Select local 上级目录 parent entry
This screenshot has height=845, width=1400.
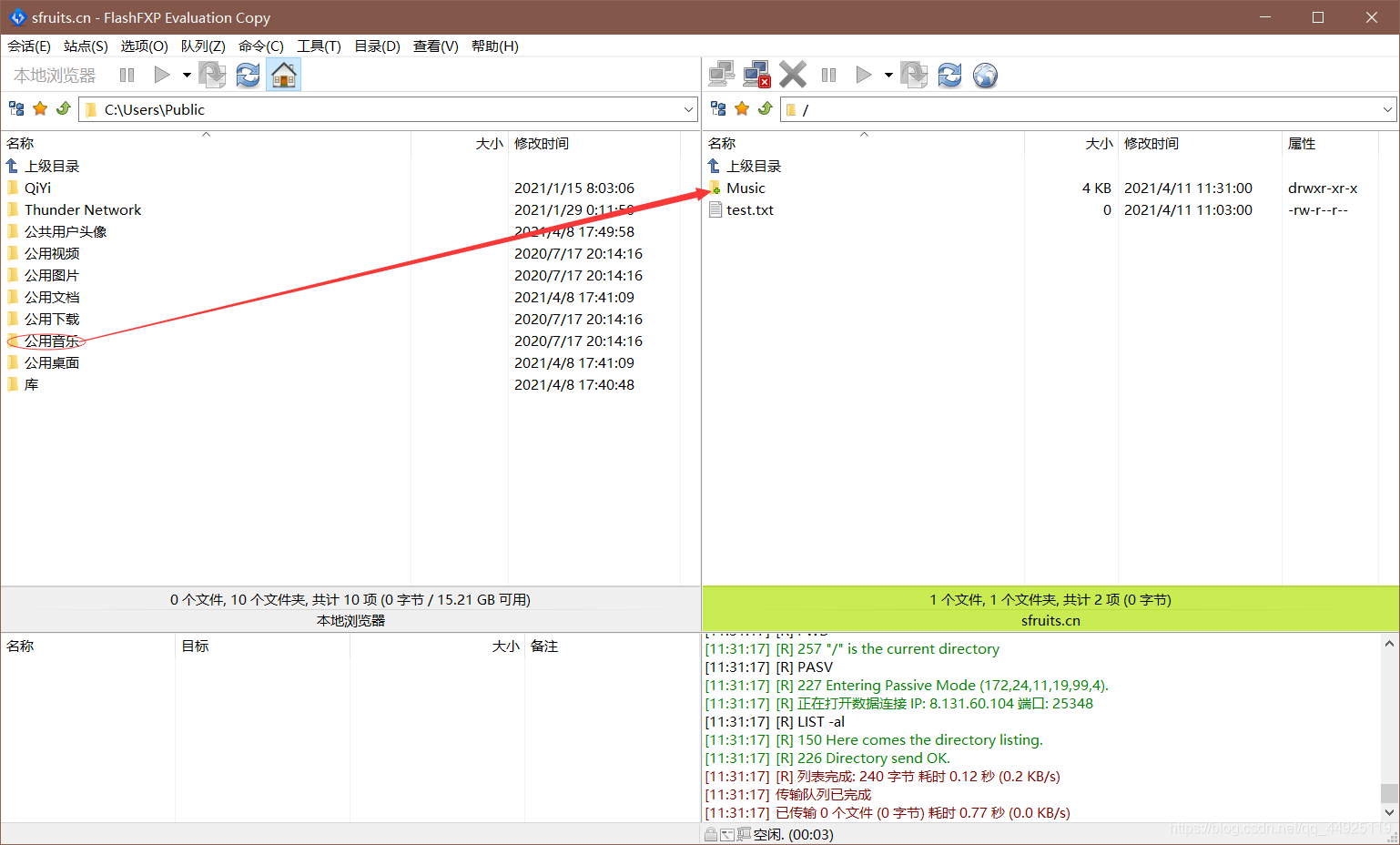click(52, 167)
